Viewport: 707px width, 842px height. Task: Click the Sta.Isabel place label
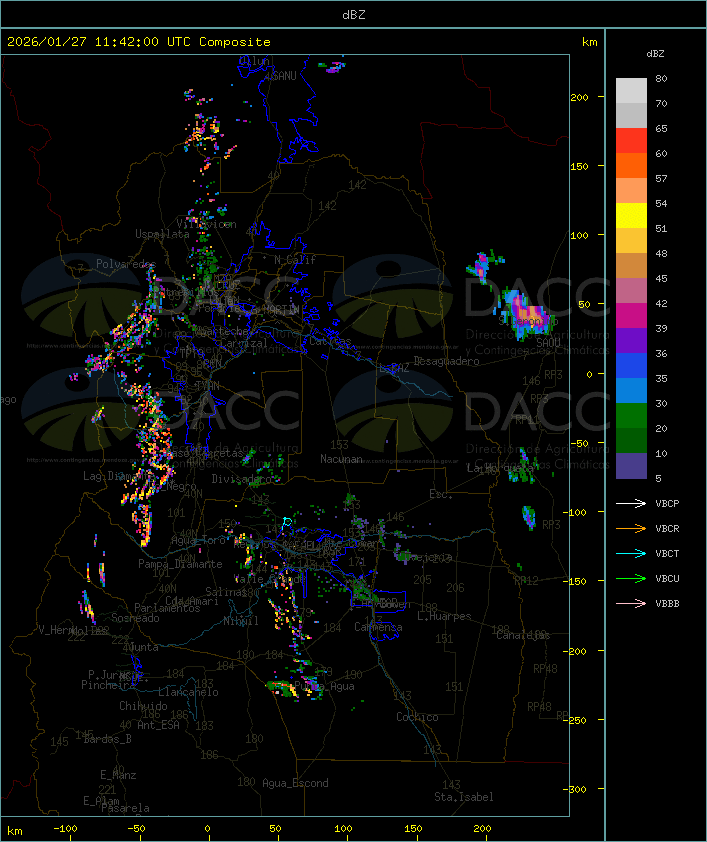(464, 797)
